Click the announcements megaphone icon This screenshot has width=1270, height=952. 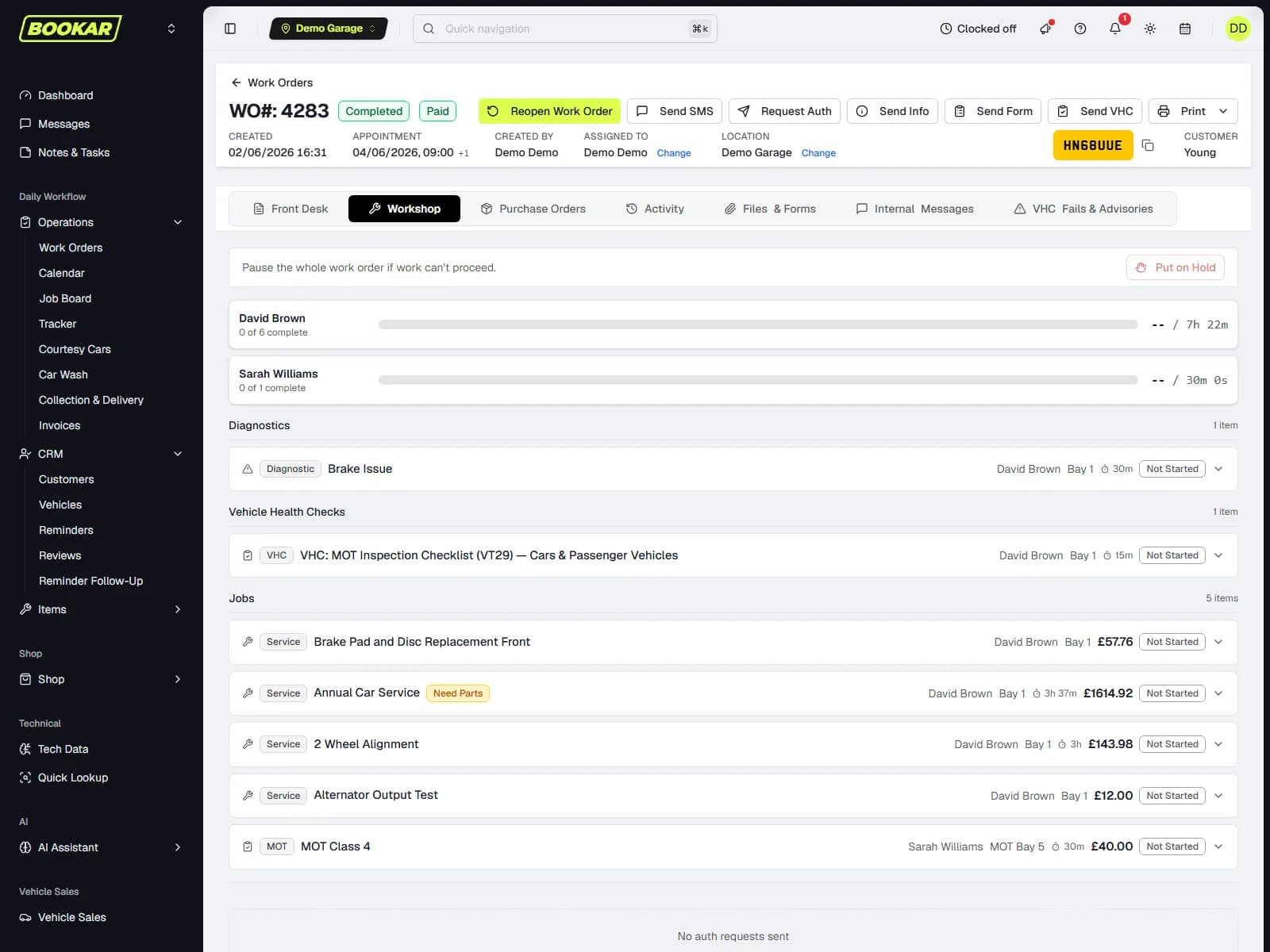point(1045,29)
